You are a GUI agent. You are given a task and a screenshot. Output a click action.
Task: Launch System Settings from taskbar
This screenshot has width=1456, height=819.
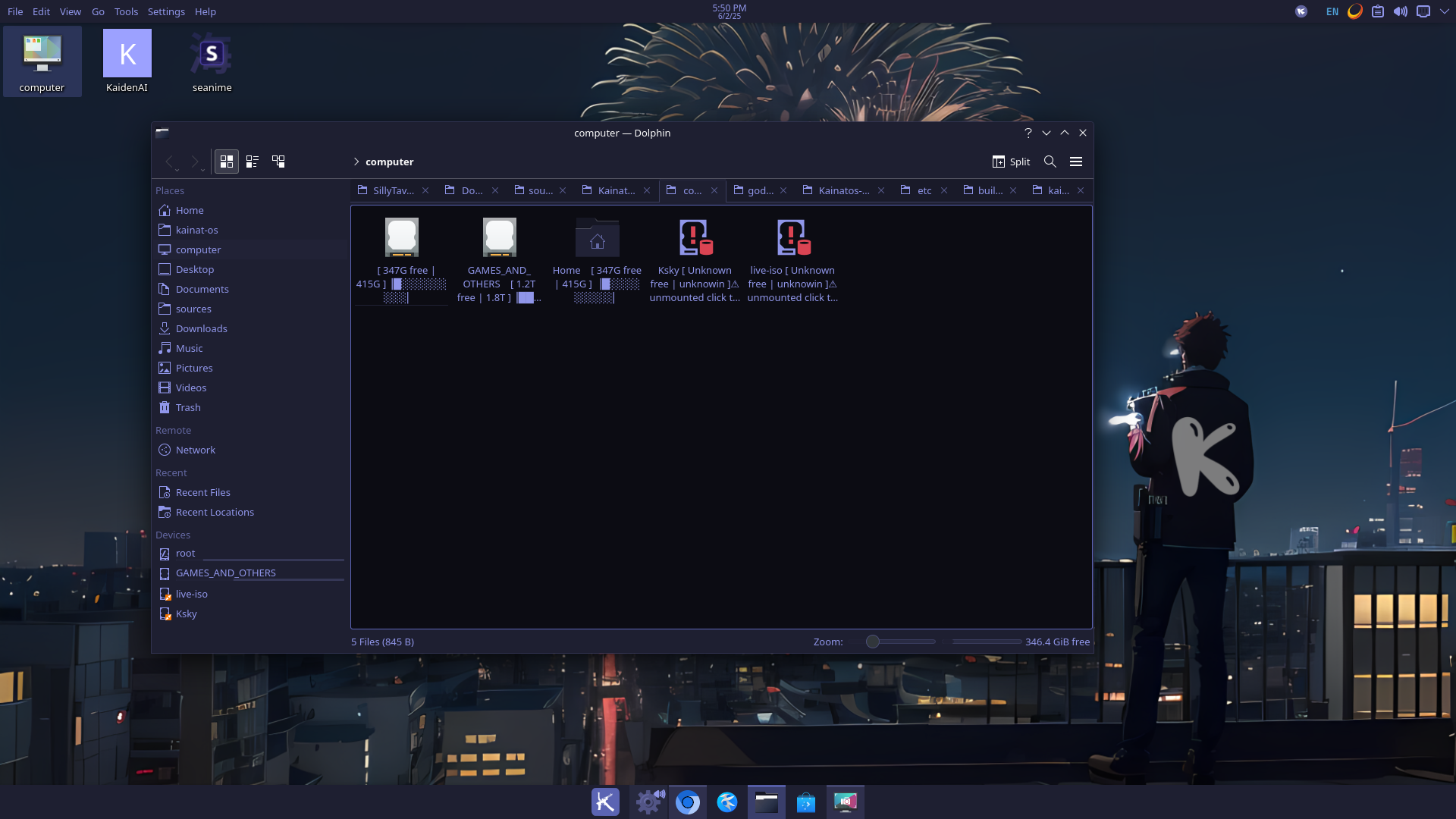point(648,802)
